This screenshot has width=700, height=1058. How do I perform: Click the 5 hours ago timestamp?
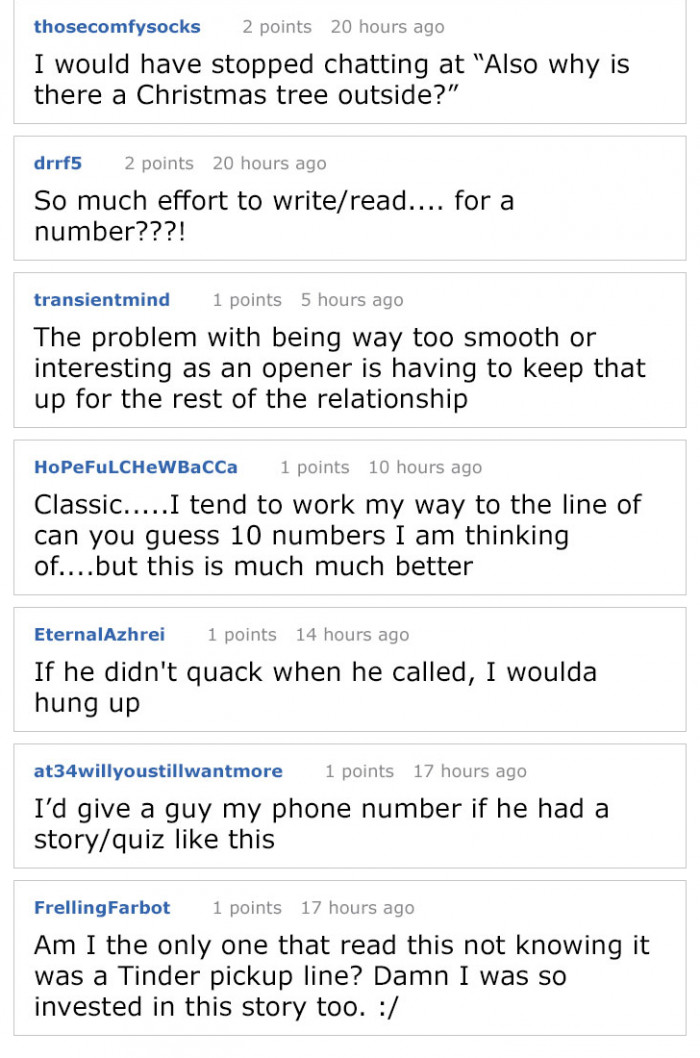352,300
